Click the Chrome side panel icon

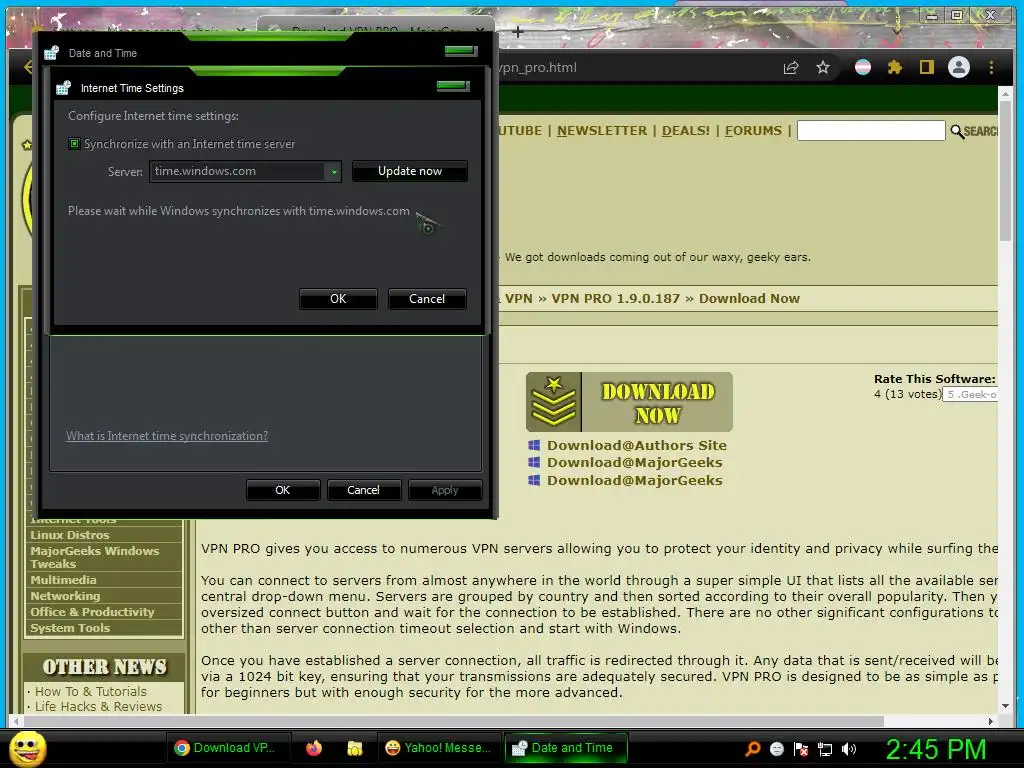point(926,67)
